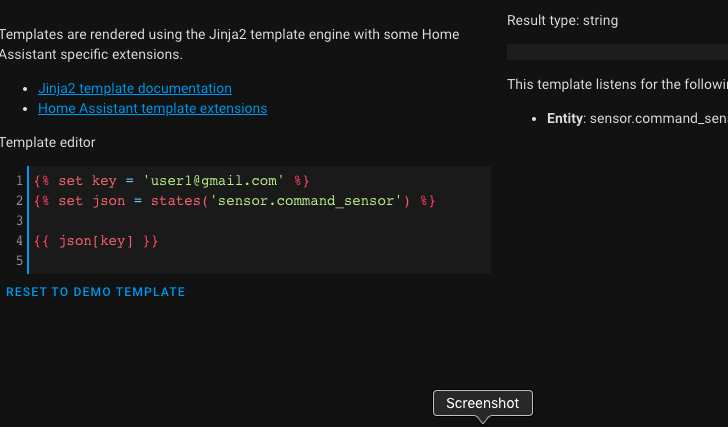The height and width of the screenshot is (427, 728).
Task: Click line number 5 in the gutter
Action: pyautogui.click(x=20, y=261)
